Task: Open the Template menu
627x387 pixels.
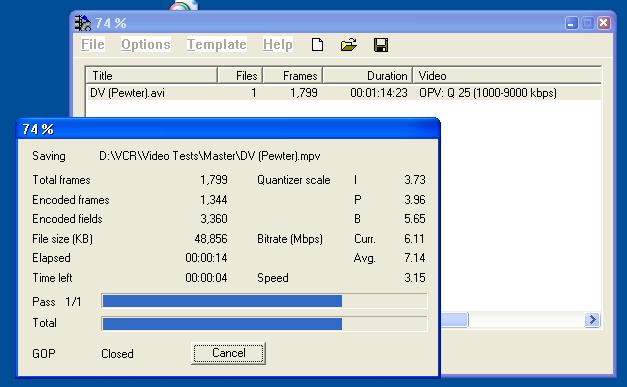Action: click(216, 44)
